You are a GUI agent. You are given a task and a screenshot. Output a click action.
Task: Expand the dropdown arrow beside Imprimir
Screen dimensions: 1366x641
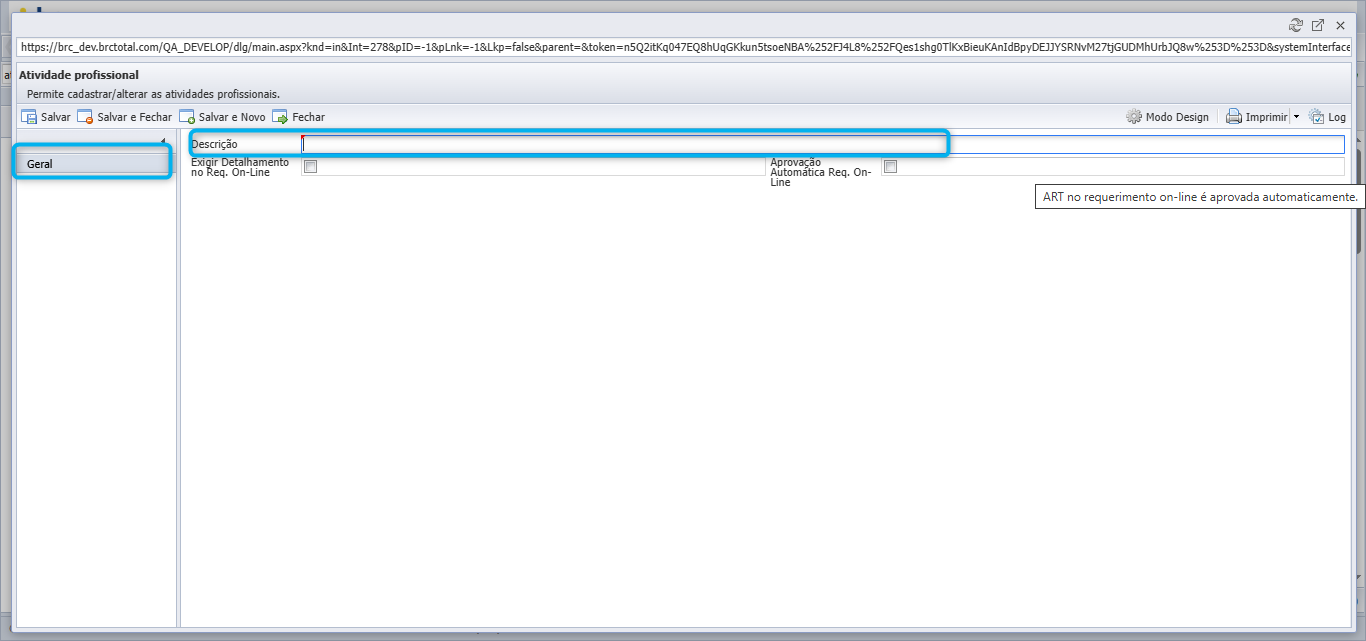click(1296, 117)
